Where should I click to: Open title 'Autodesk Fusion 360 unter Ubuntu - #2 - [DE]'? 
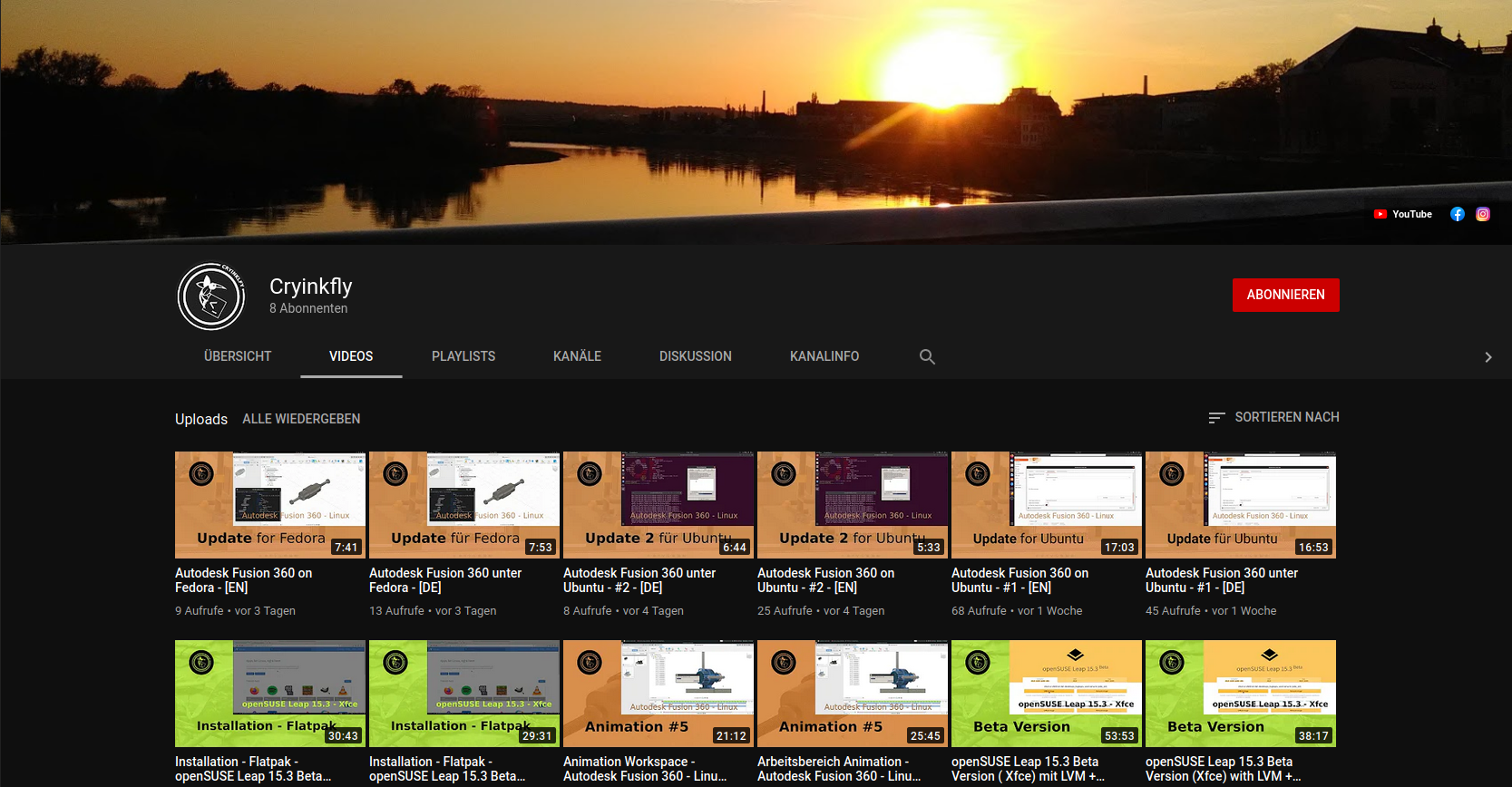(x=639, y=580)
